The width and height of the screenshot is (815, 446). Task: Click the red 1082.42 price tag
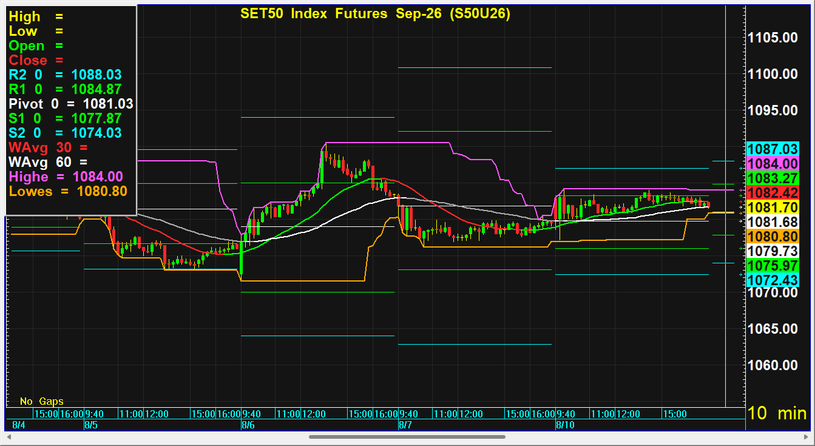[x=772, y=193]
